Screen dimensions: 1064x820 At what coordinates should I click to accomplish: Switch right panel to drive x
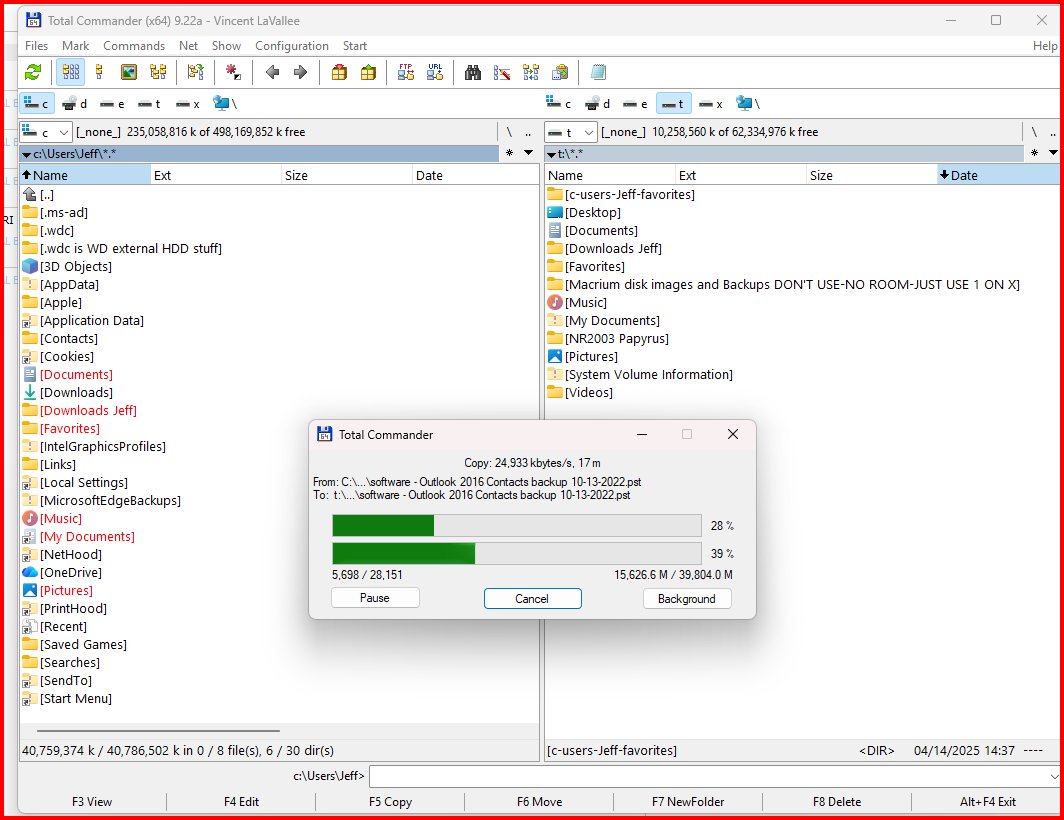point(710,104)
